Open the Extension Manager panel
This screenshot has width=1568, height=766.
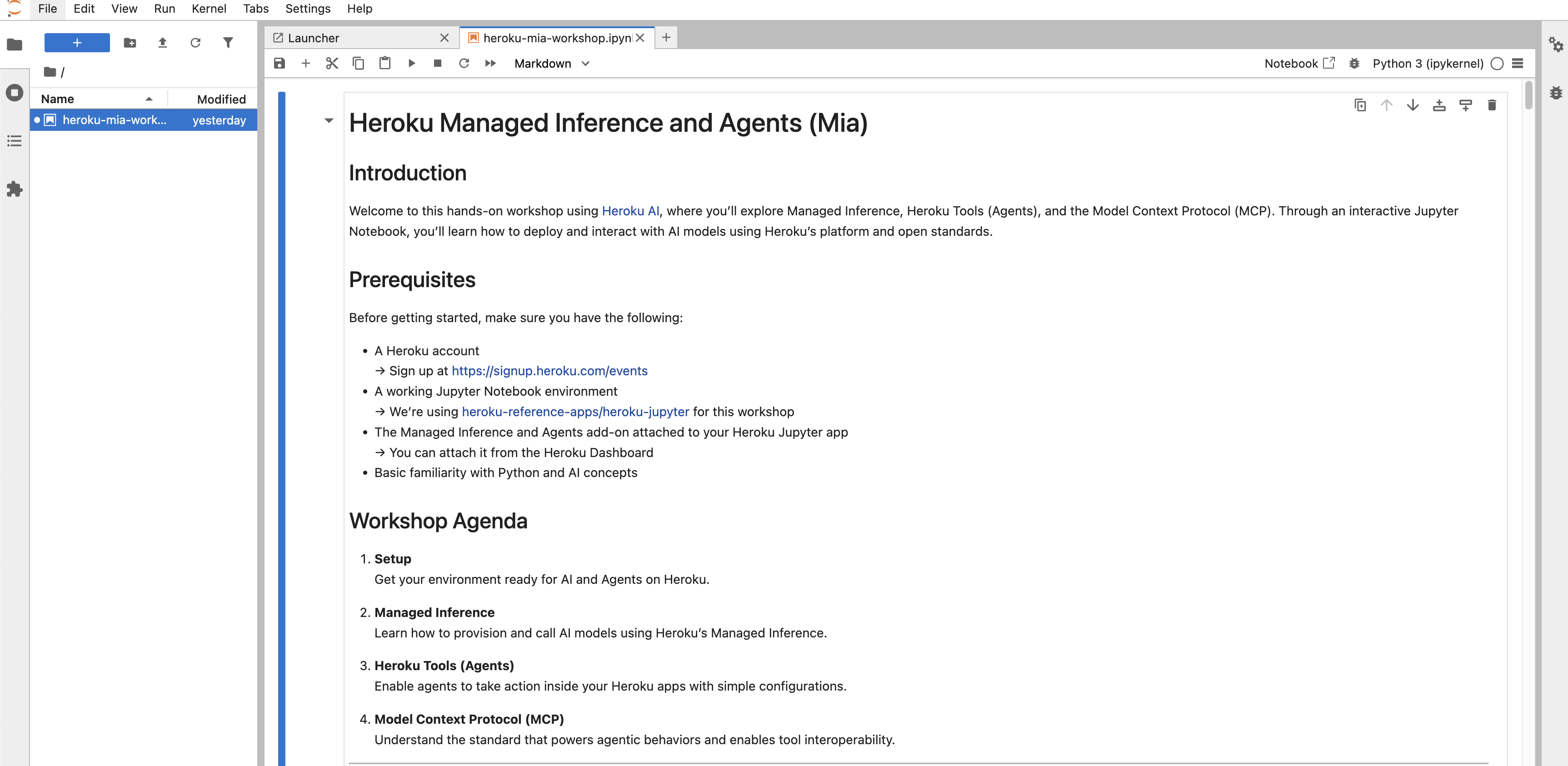(x=15, y=189)
